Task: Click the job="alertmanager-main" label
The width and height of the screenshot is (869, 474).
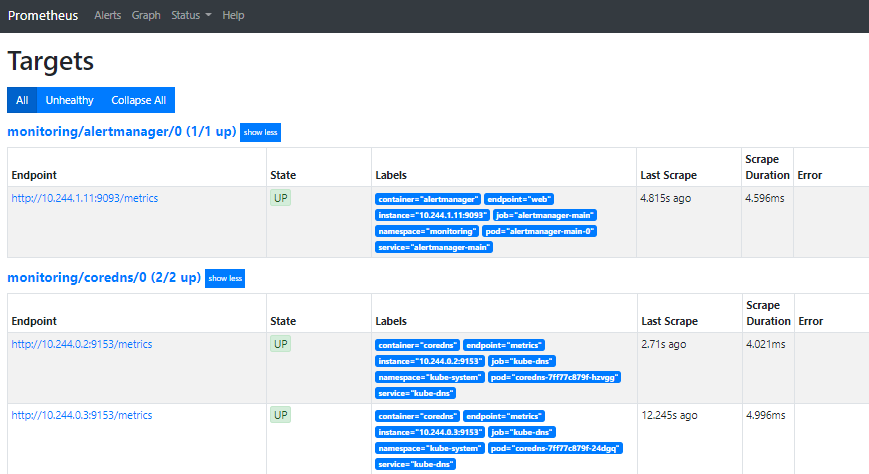Action: pos(545,215)
